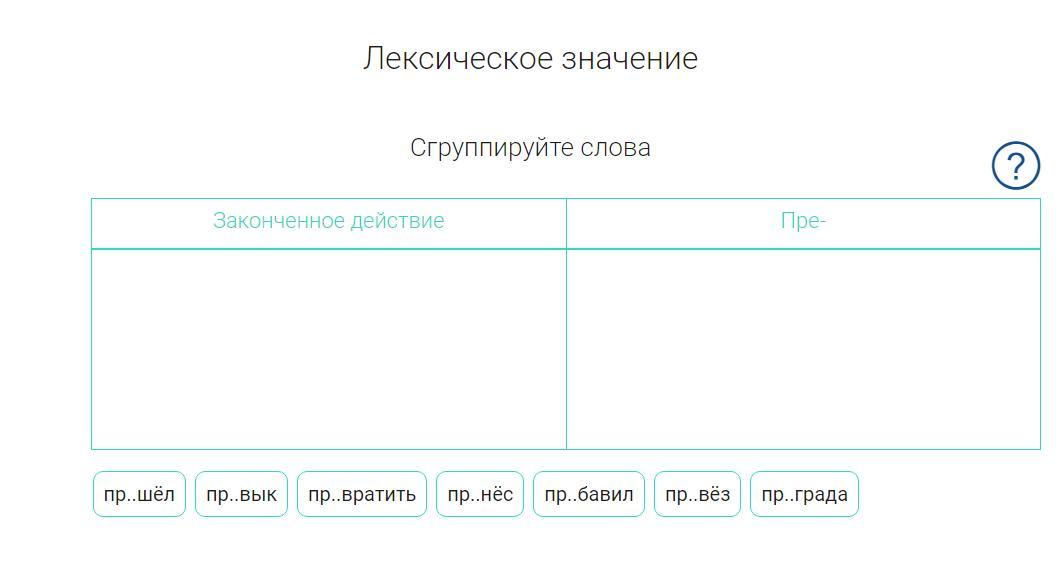
Task: Select the пр..вёз word chip
Action: pos(698,494)
